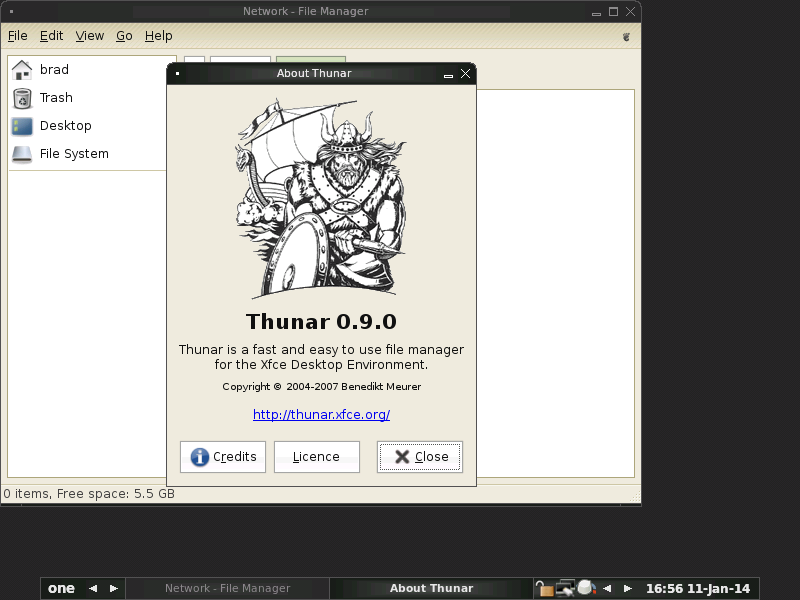Click the 16:56 11-Jan-14 clock
Screen dimensions: 800x600
coord(698,588)
